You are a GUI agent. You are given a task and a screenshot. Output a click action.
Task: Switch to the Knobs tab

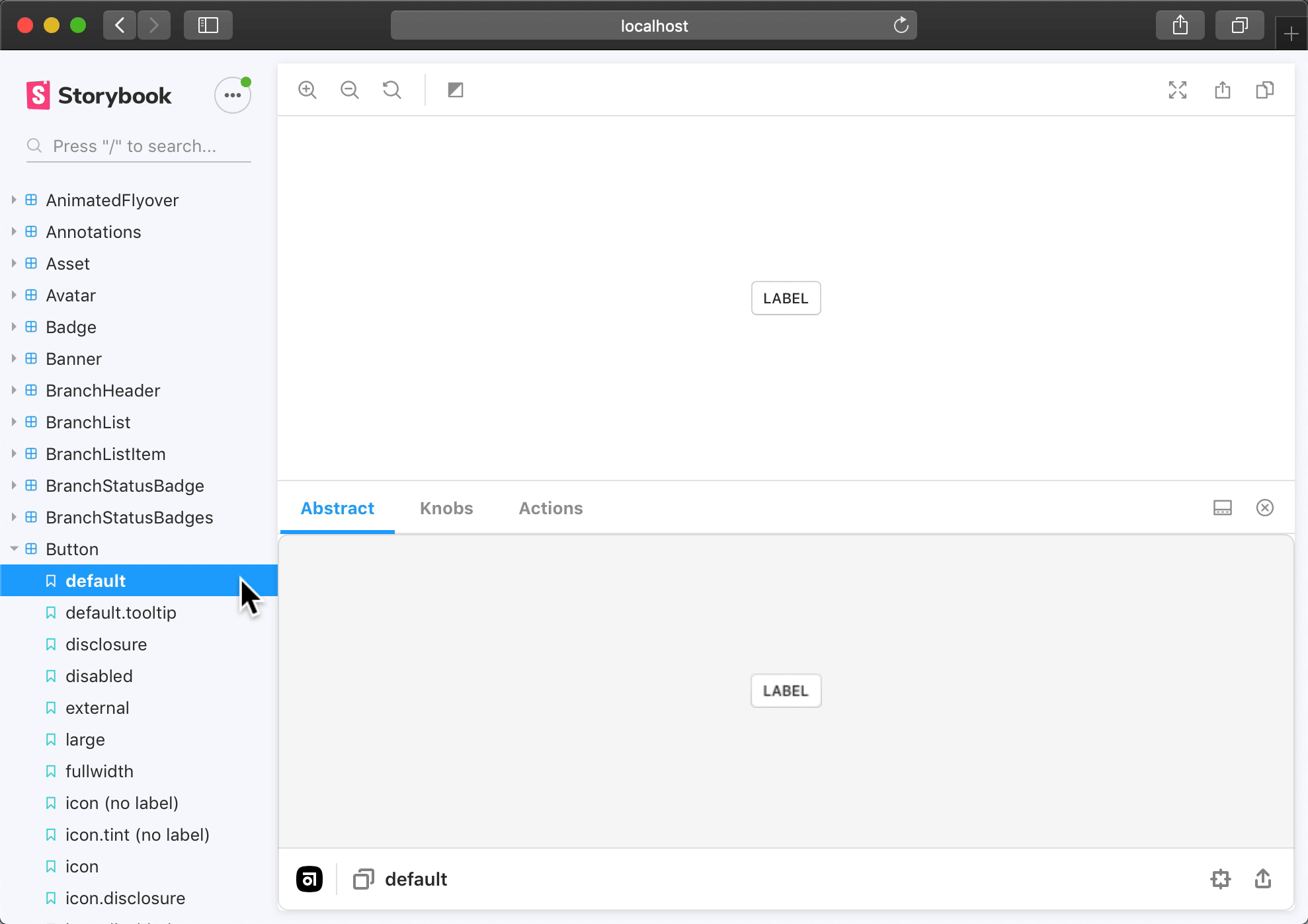(x=446, y=508)
